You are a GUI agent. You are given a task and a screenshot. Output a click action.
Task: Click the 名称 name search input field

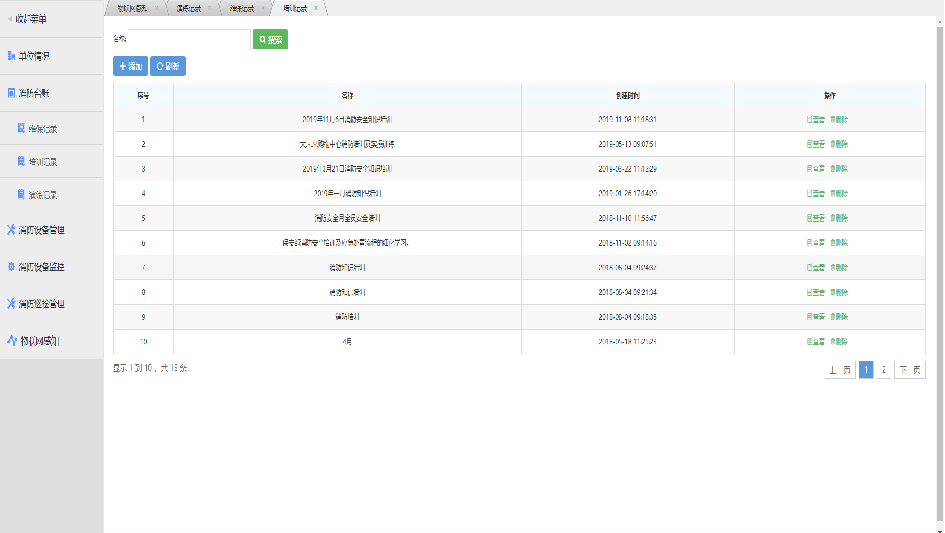tap(188, 39)
